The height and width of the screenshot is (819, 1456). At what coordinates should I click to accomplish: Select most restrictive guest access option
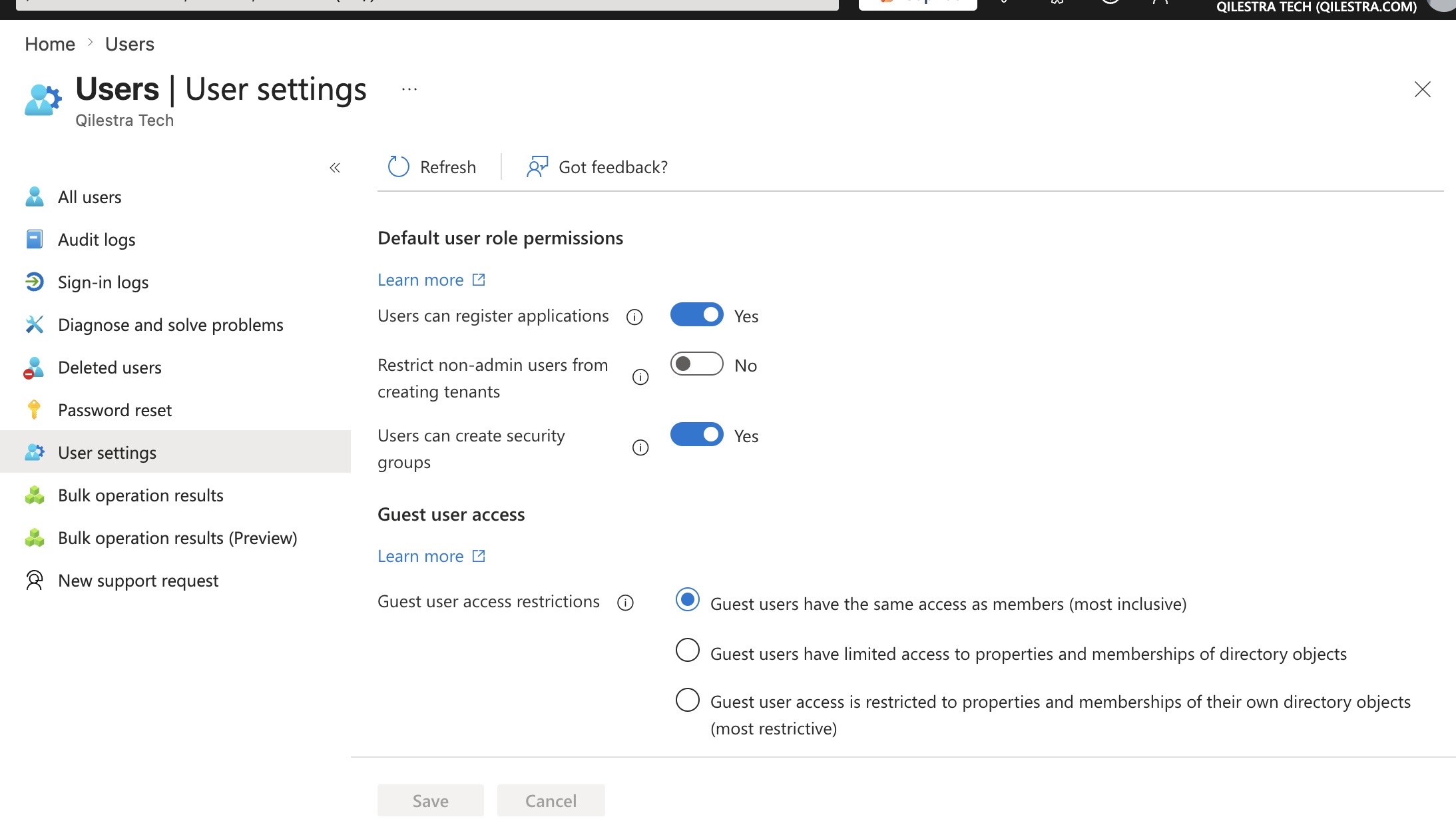click(x=688, y=700)
